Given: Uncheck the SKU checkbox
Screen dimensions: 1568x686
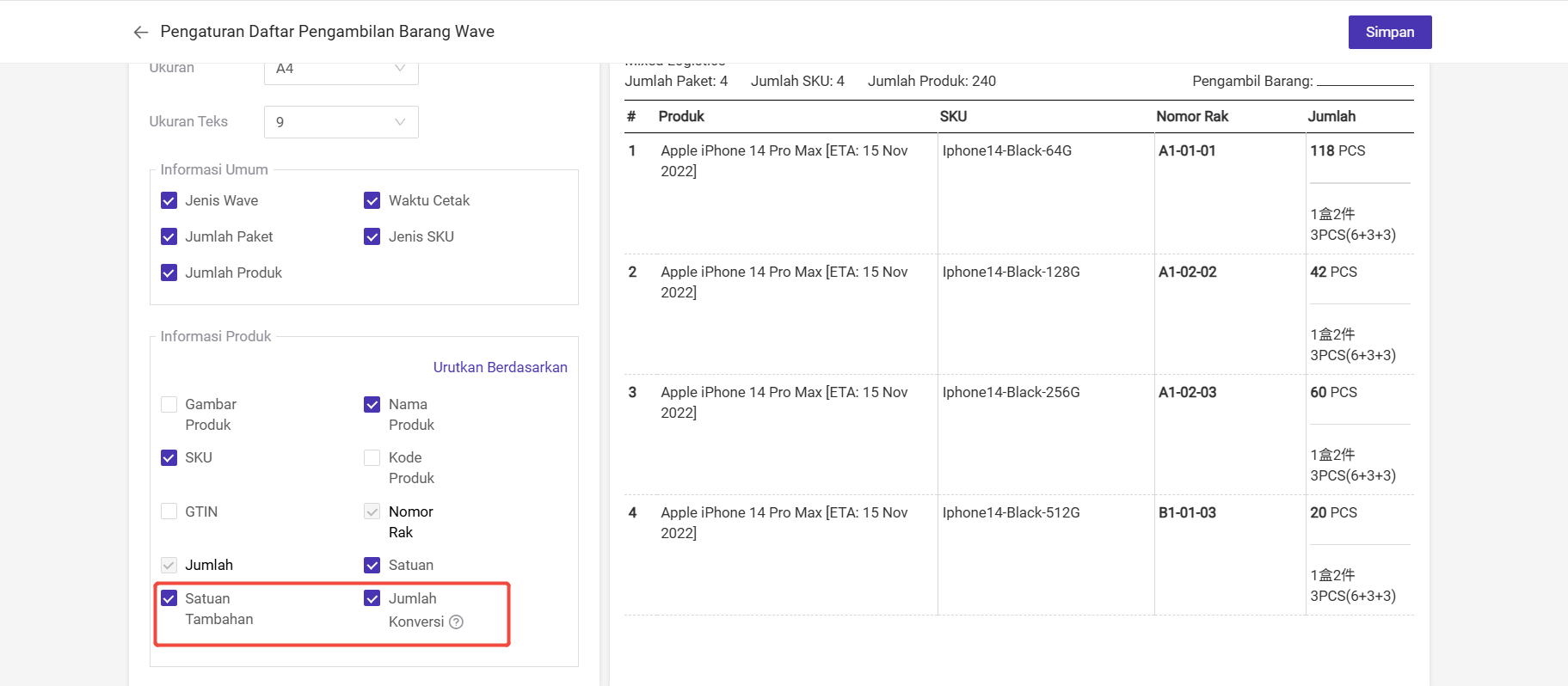Looking at the screenshot, I should pos(169,457).
